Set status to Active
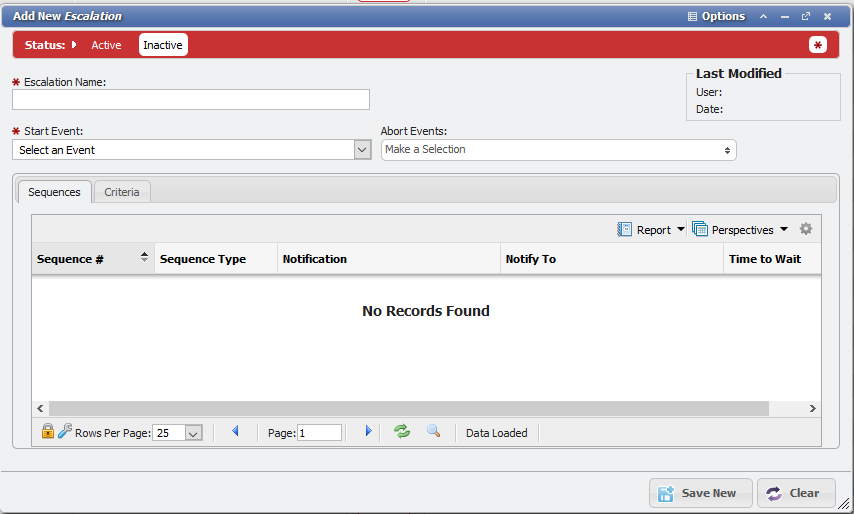854x514 pixels. (x=106, y=45)
